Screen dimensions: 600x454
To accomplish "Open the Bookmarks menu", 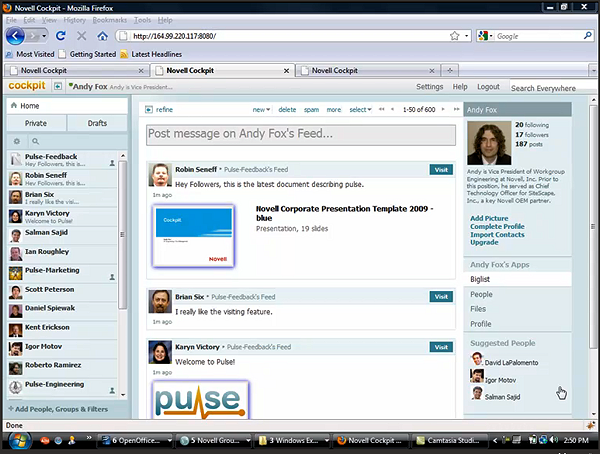I will point(109,20).
